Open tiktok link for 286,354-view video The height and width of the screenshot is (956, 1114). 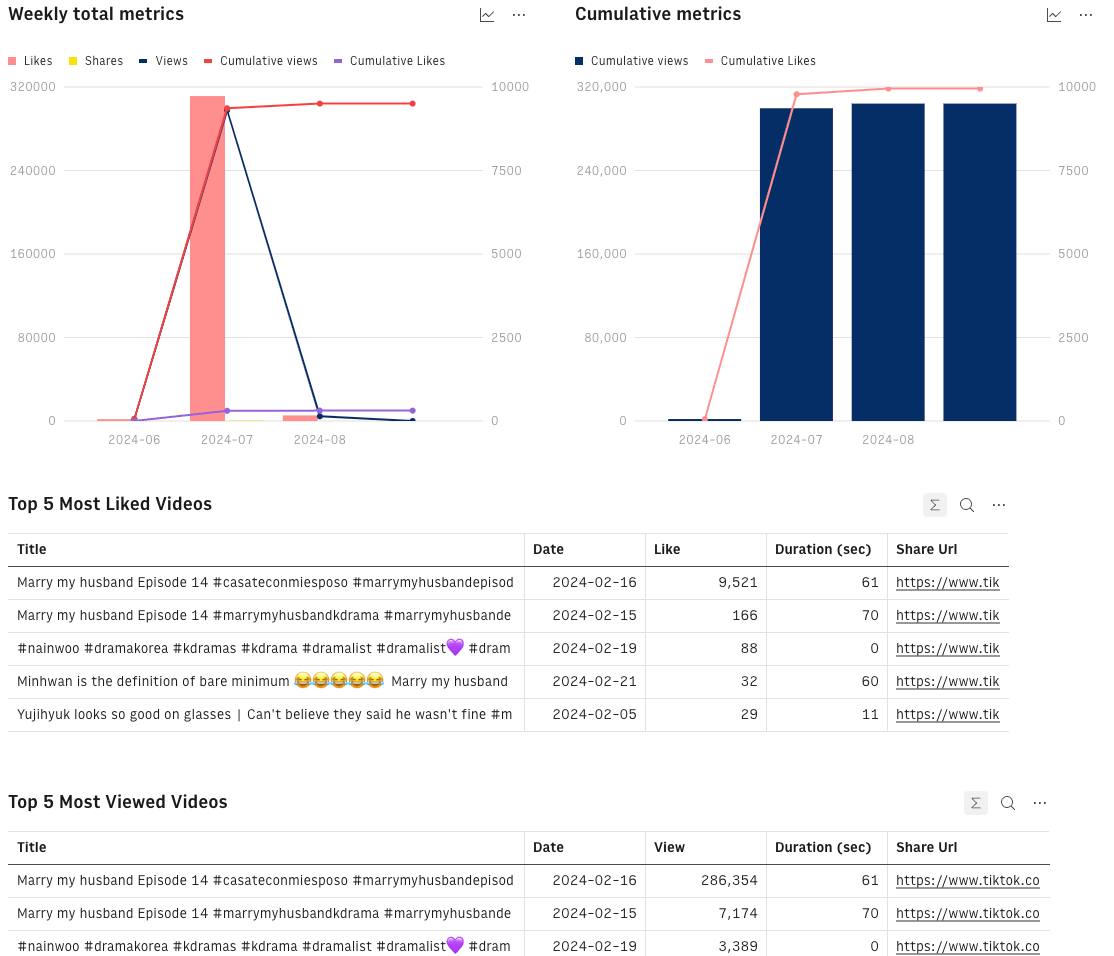968,881
